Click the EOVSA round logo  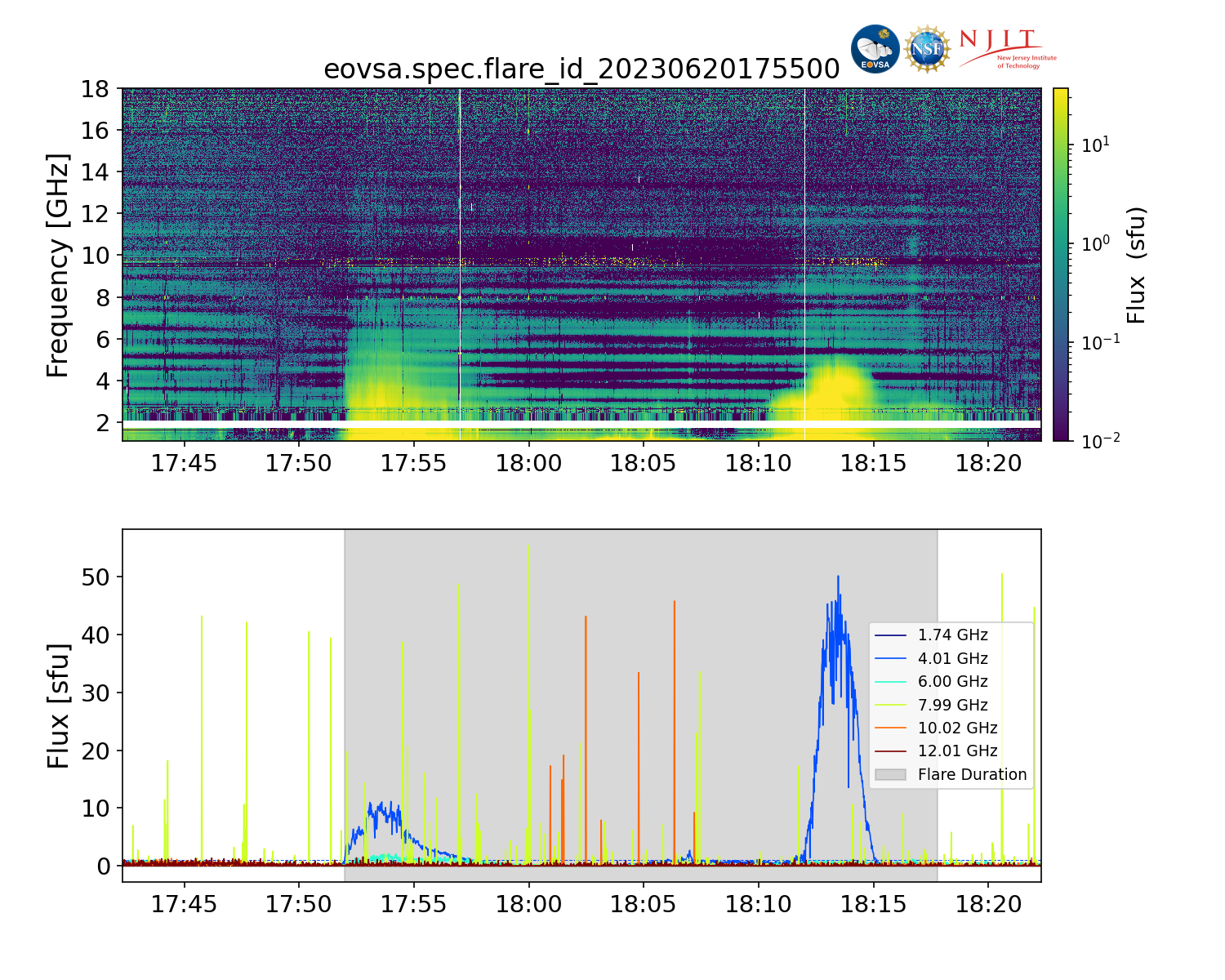point(875,49)
